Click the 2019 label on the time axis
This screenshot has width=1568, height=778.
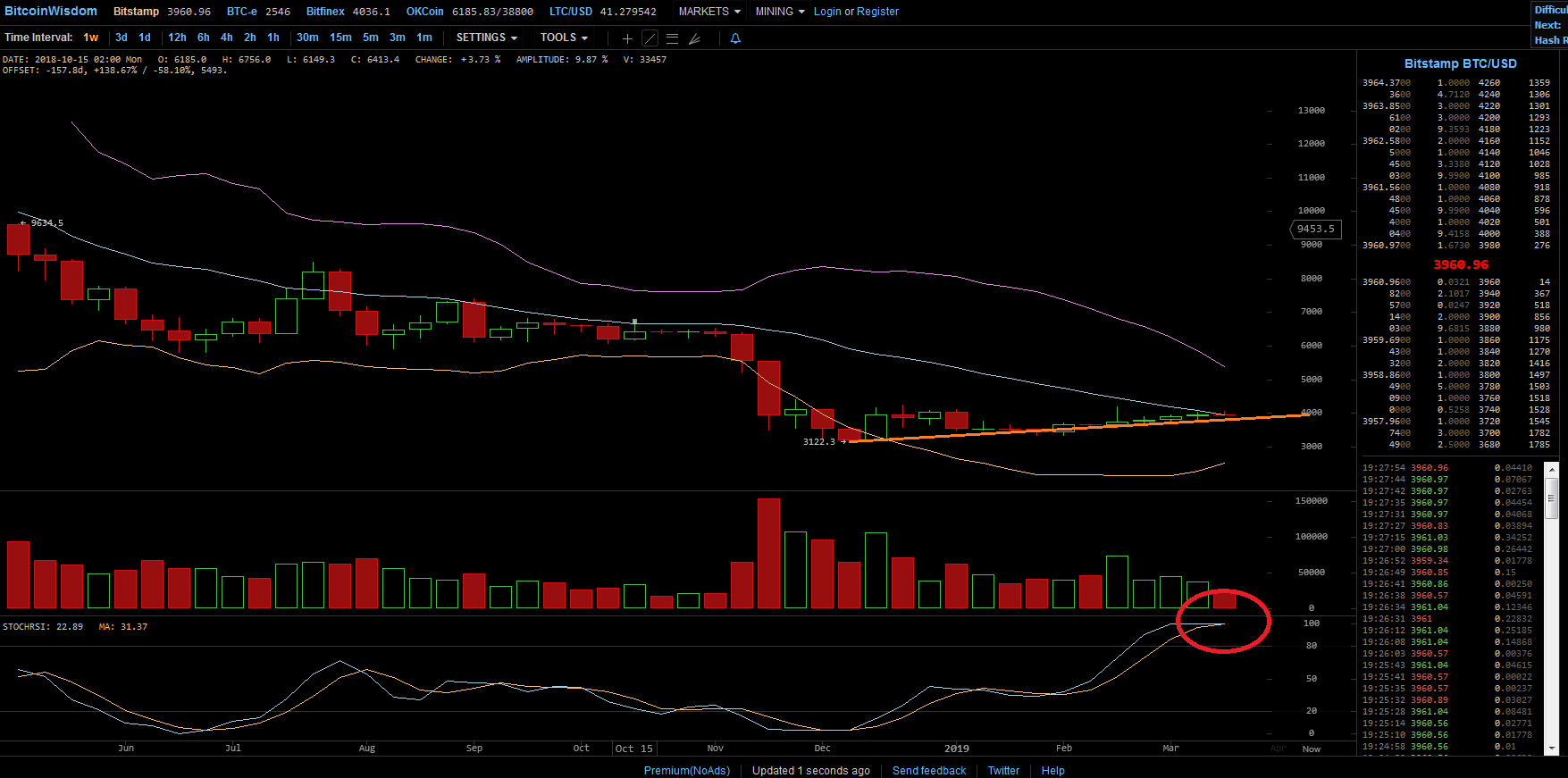tap(957, 749)
